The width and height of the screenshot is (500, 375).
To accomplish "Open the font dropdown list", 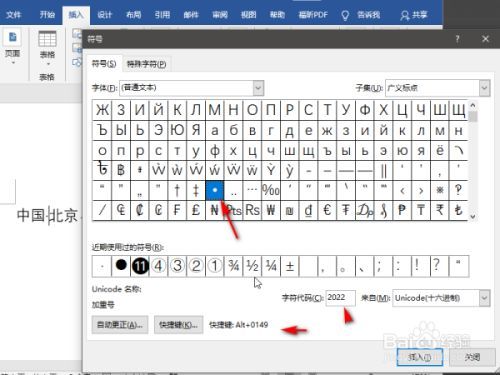I will point(258,88).
